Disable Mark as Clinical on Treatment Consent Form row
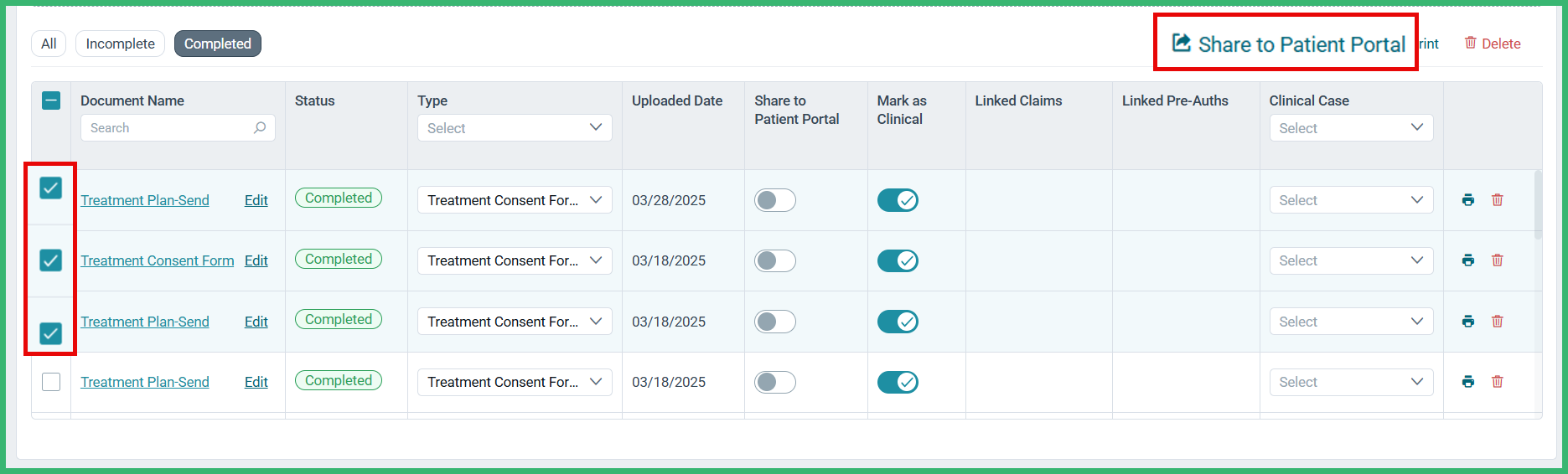Image resolution: width=1568 pixels, height=474 pixels. (898, 260)
